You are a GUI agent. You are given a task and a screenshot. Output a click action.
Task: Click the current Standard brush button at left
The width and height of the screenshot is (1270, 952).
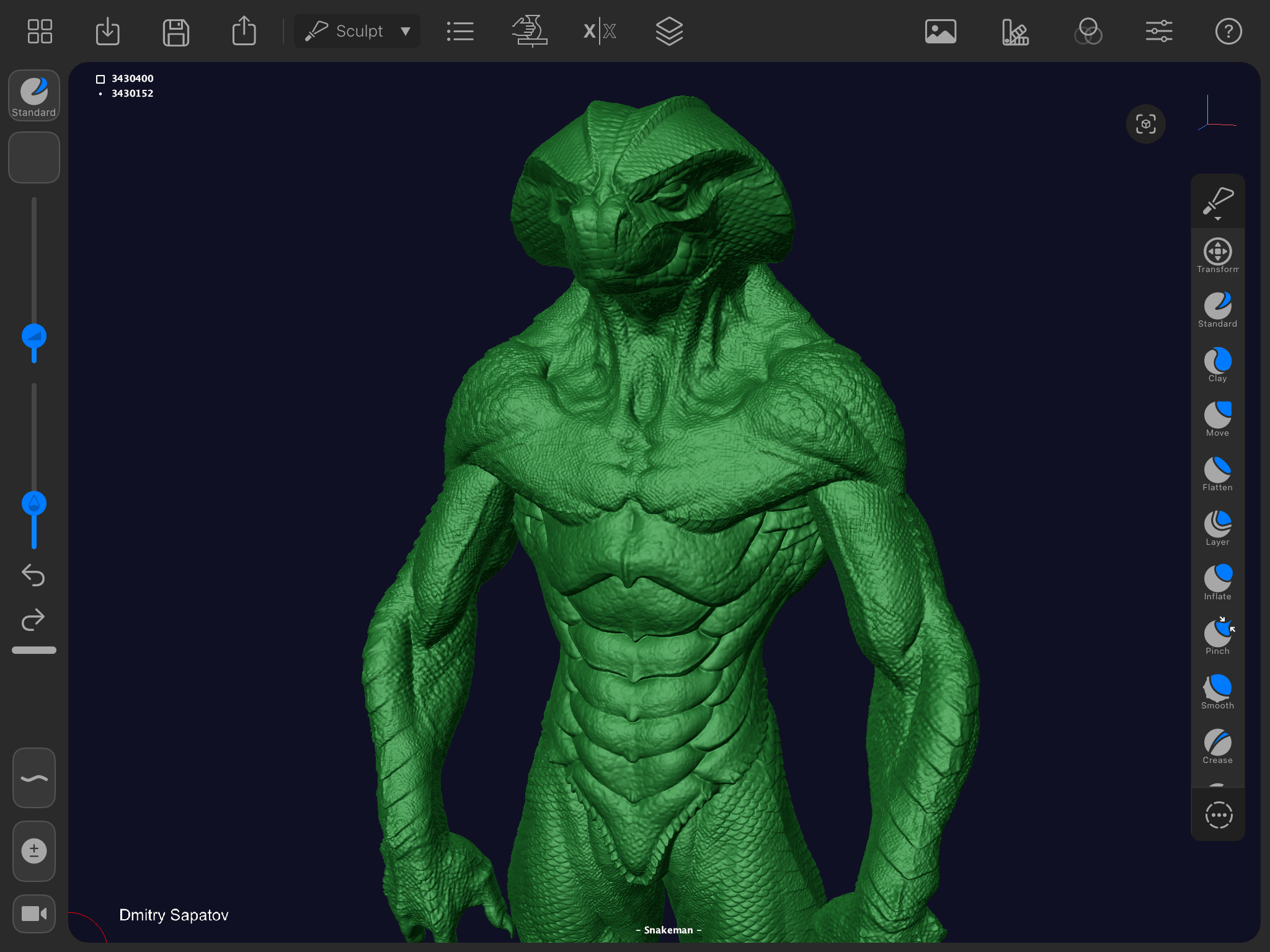[x=34, y=95]
